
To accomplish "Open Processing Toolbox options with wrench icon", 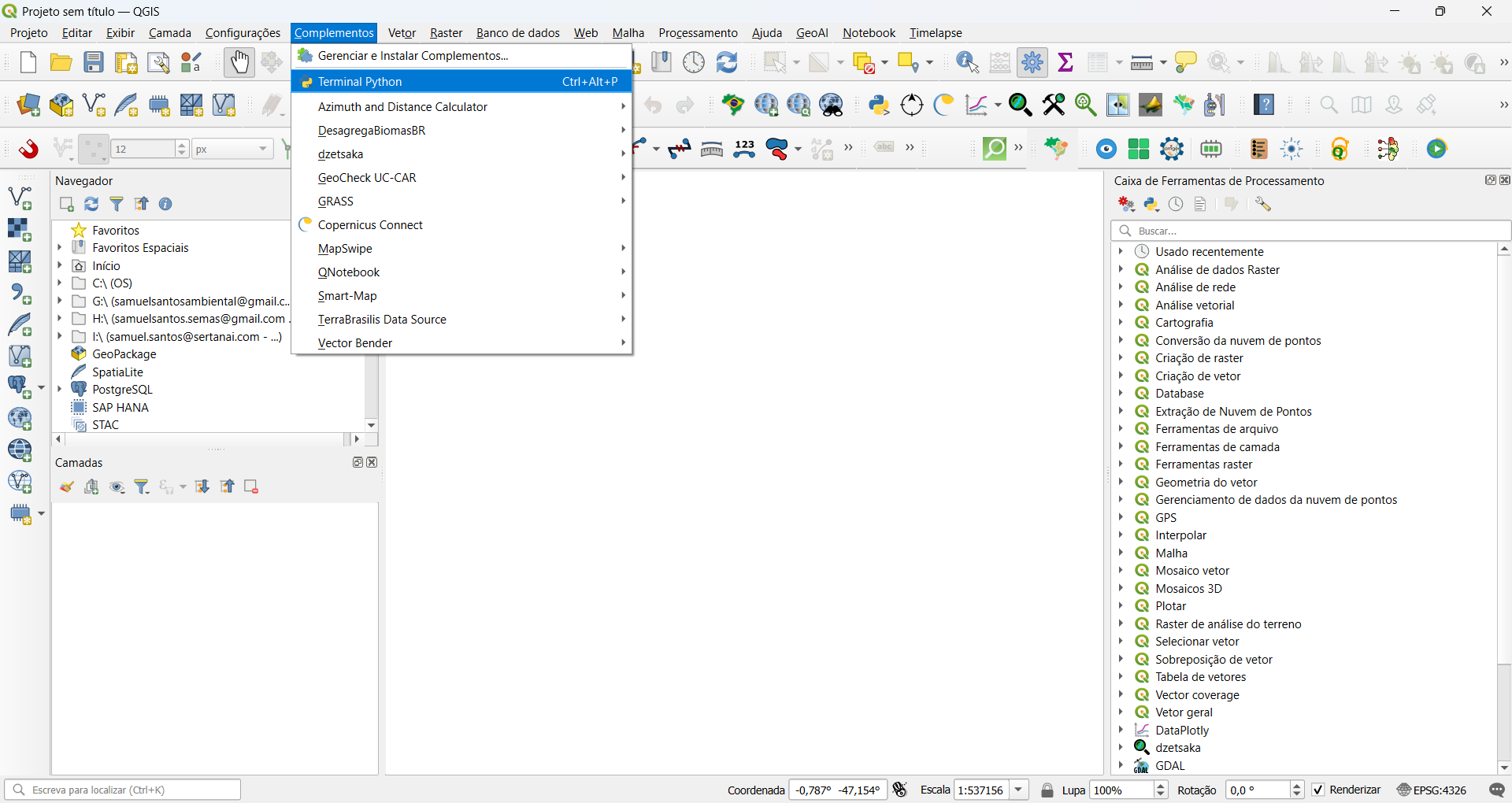I will pos(1264,204).
